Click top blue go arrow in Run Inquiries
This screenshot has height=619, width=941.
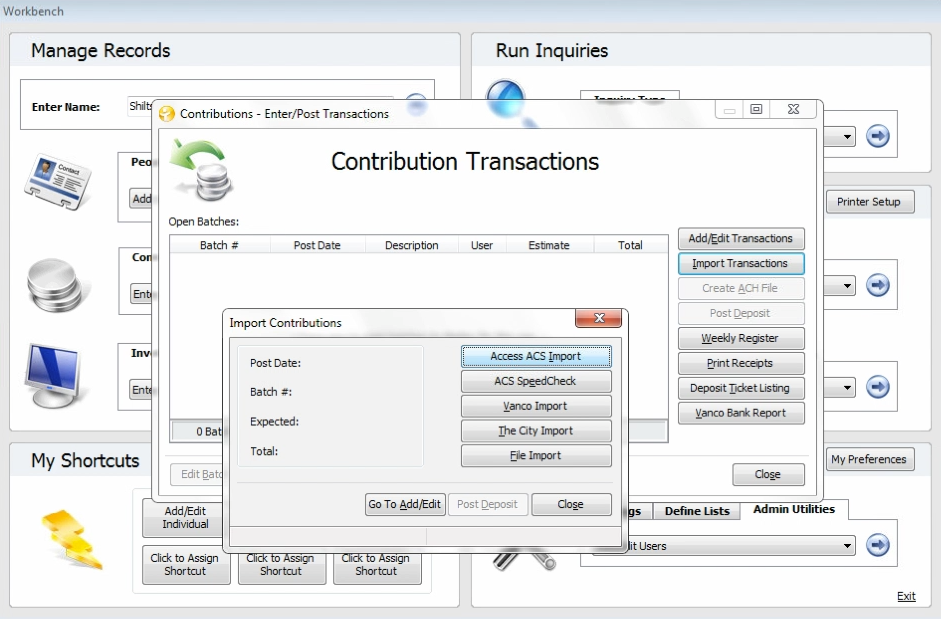pos(878,136)
